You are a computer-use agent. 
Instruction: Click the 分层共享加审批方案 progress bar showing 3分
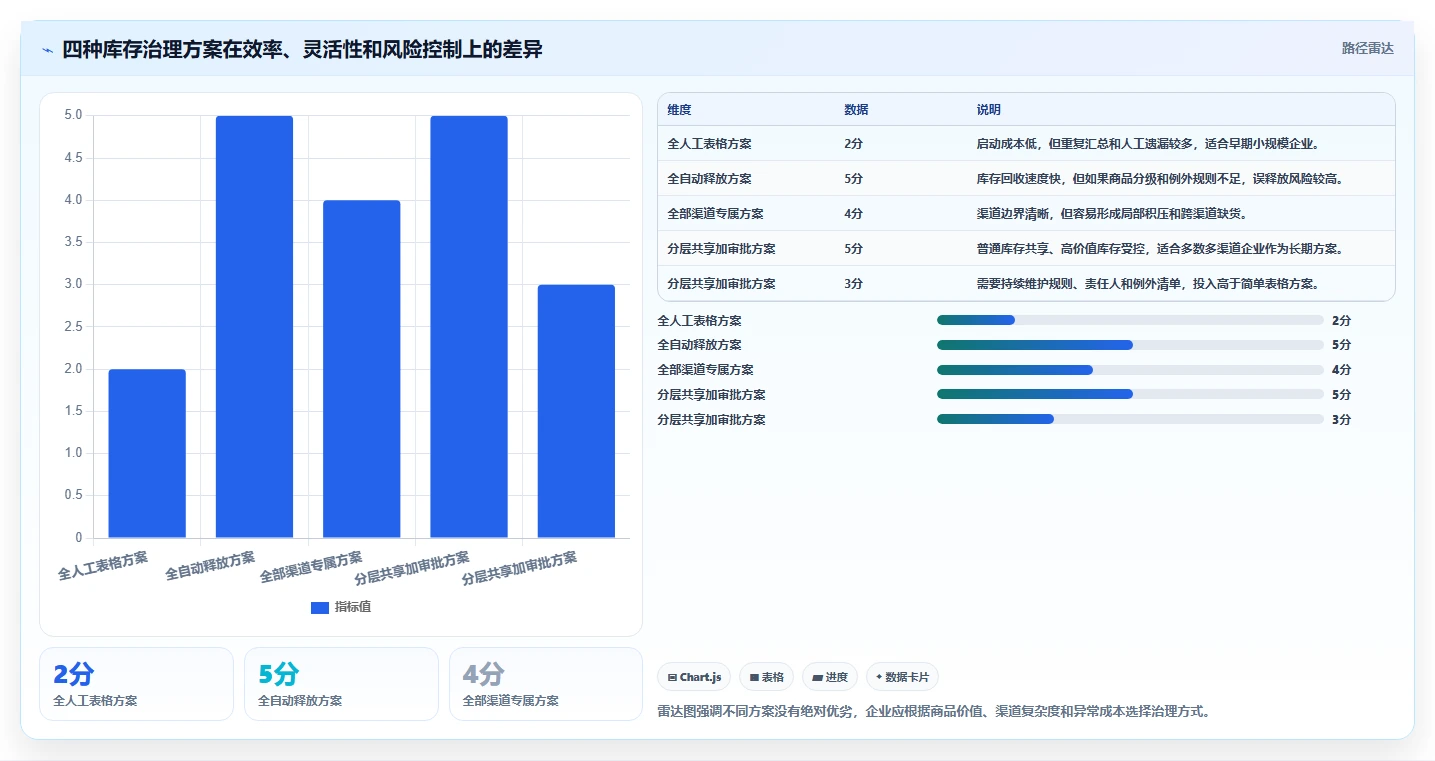pyautogui.click(x=1130, y=419)
